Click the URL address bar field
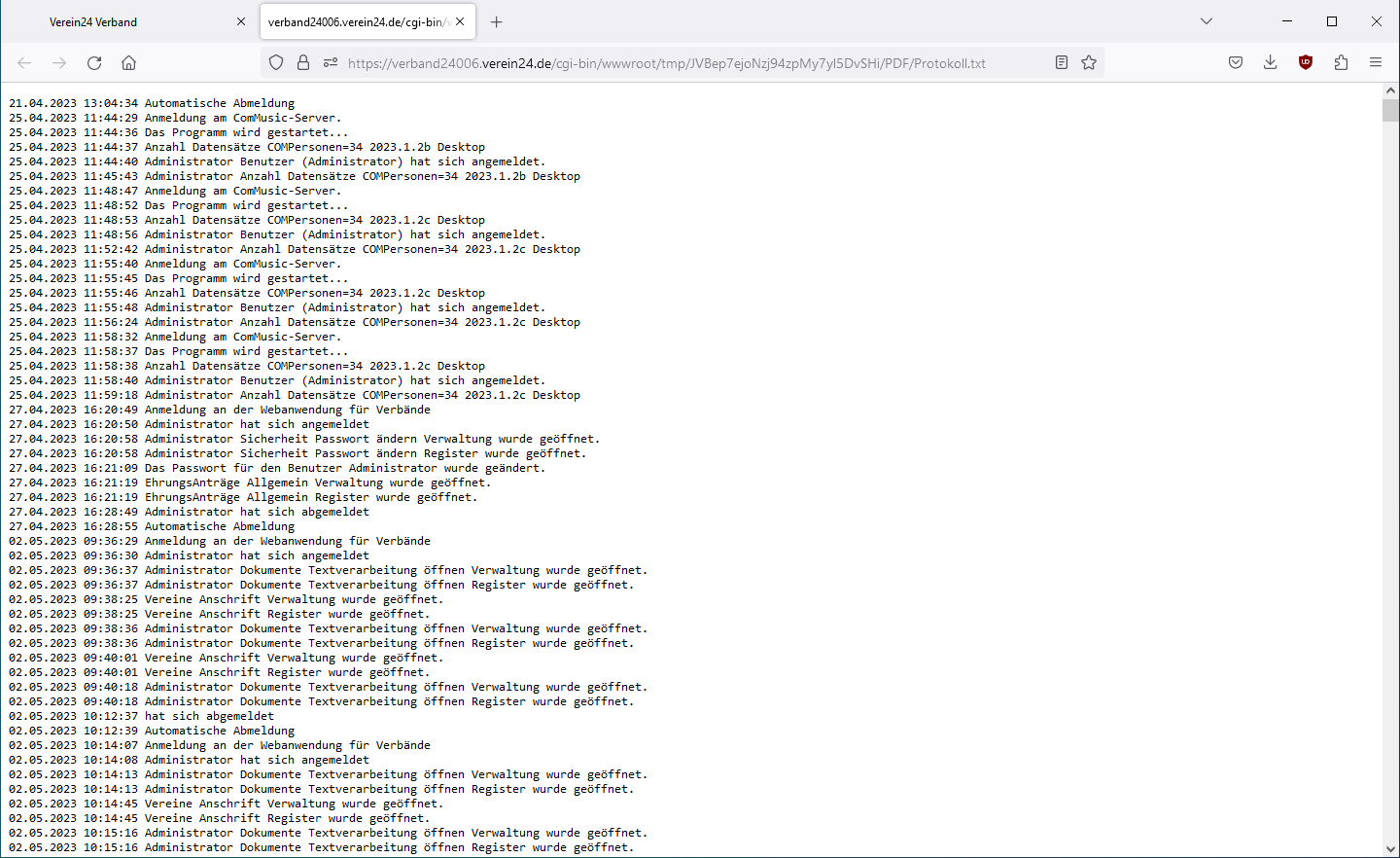Viewport: 1400px width, 858px height. point(681,63)
